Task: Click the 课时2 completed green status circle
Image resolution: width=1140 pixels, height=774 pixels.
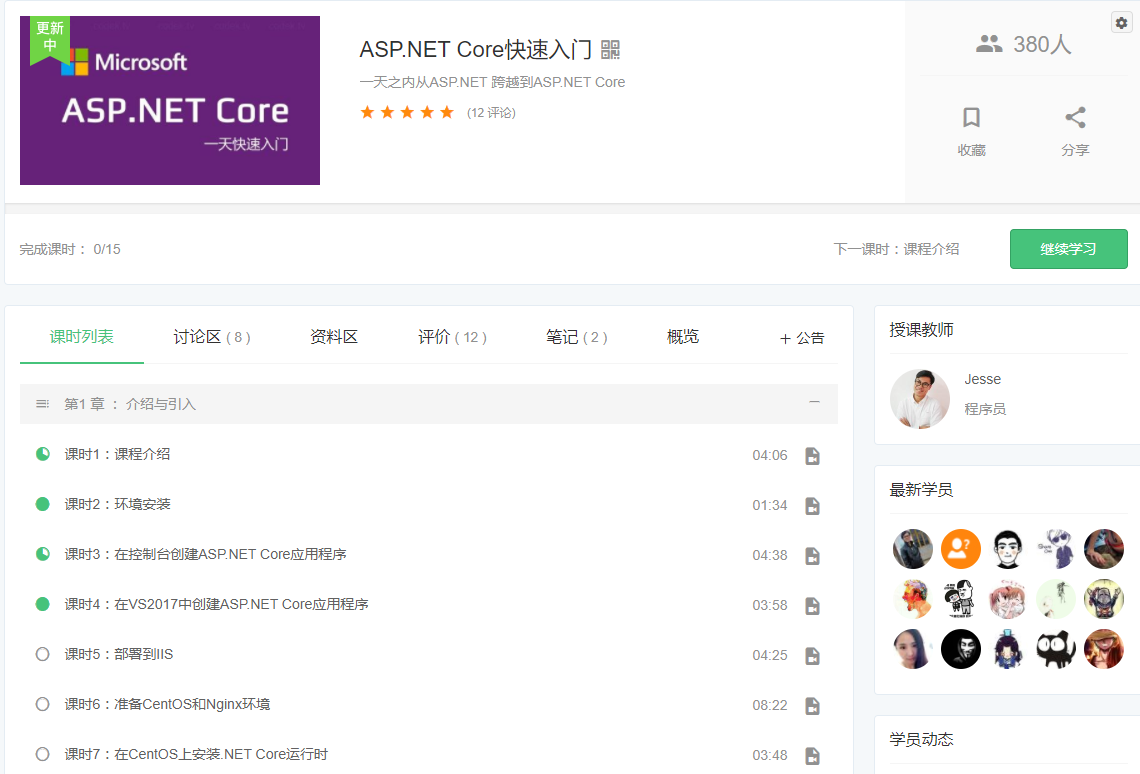Action: pos(43,504)
